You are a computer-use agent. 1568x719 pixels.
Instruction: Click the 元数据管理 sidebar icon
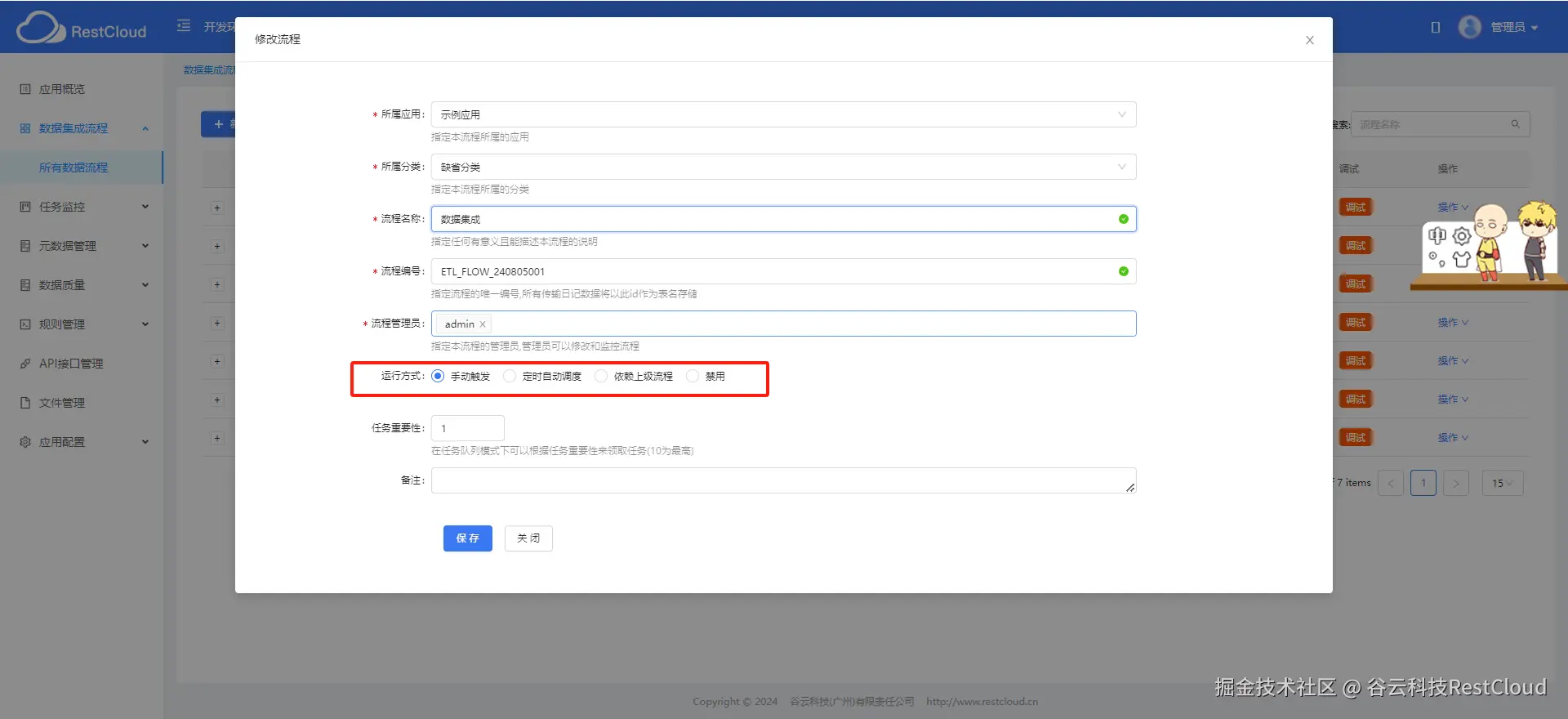click(x=25, y=246)
